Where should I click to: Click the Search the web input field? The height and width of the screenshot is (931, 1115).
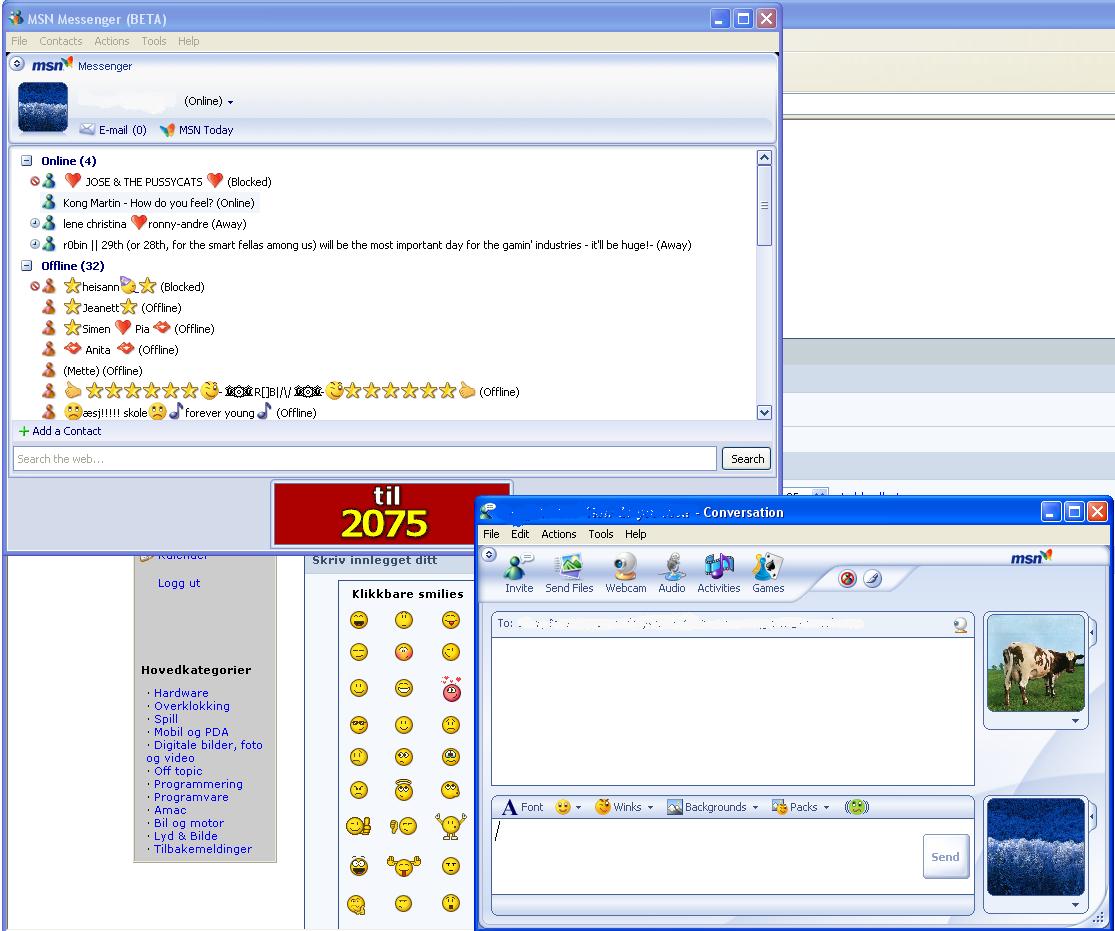[364, 459]
